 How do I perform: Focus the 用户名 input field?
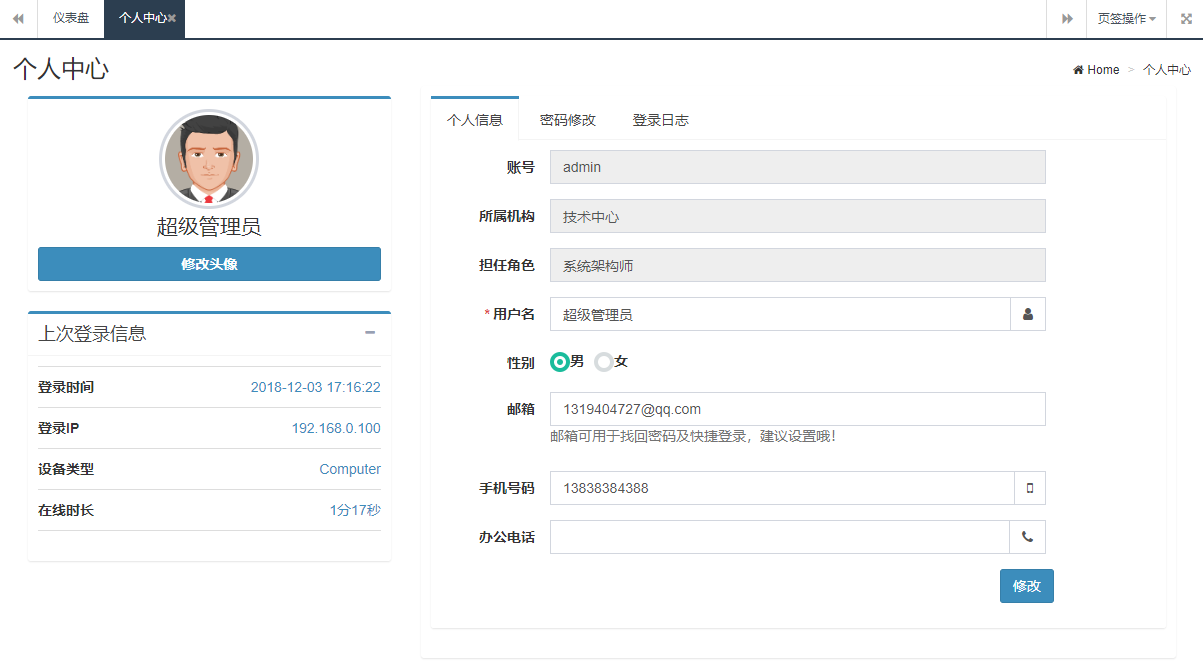780,314
